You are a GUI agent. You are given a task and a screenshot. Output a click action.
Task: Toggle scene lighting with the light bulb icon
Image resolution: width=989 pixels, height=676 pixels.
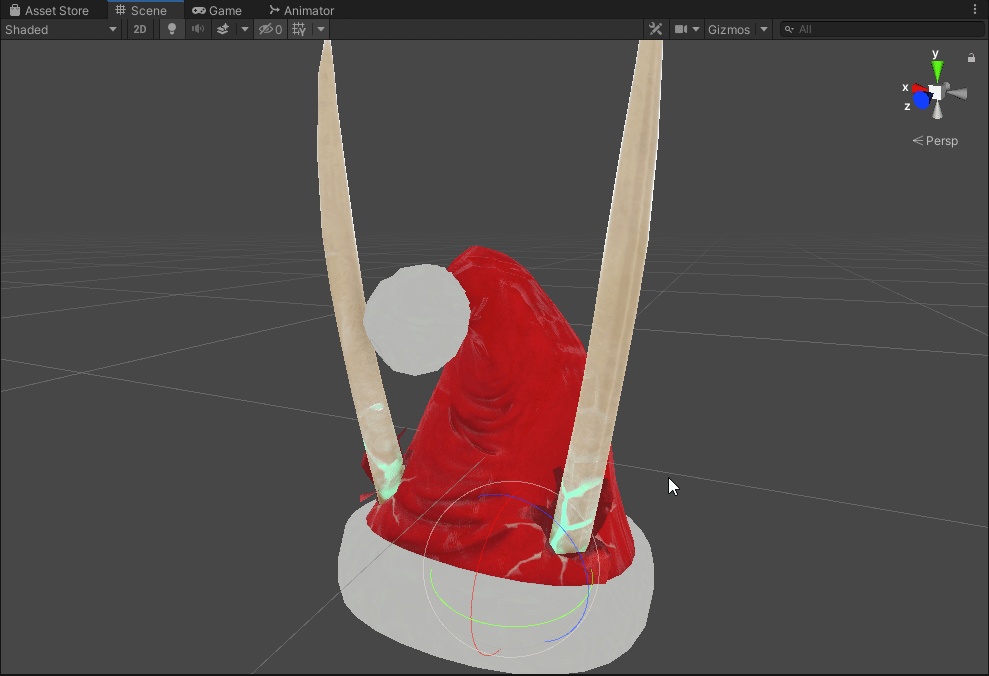(171, 29)
